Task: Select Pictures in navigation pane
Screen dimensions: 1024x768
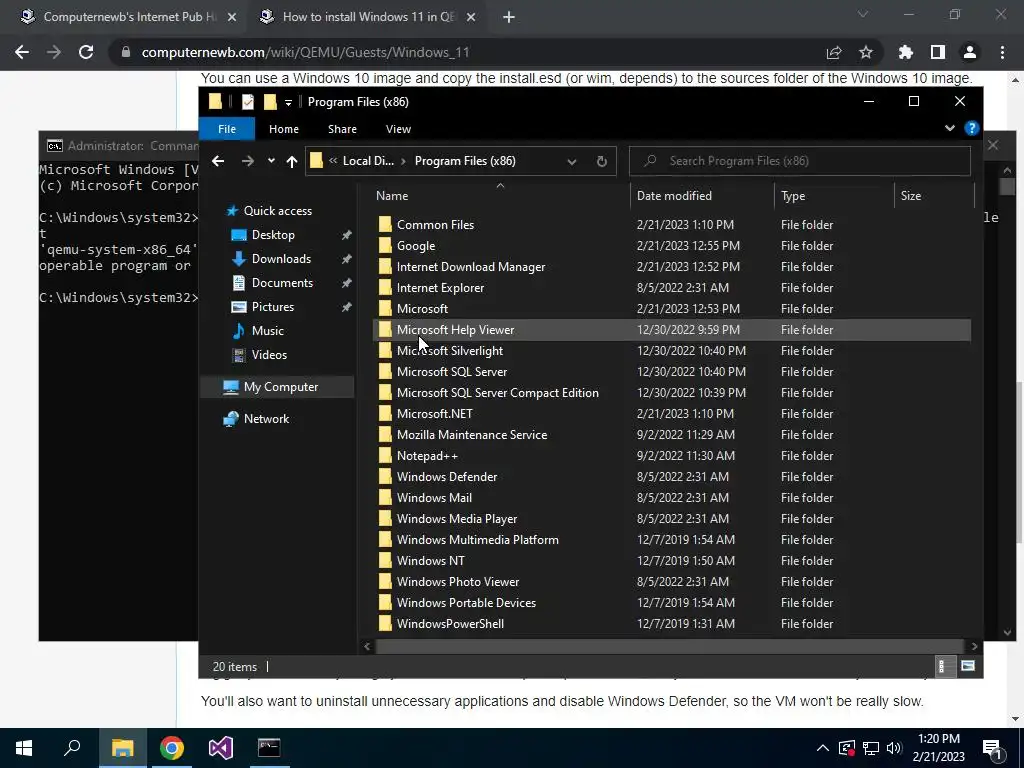Action: coord(273,307)
